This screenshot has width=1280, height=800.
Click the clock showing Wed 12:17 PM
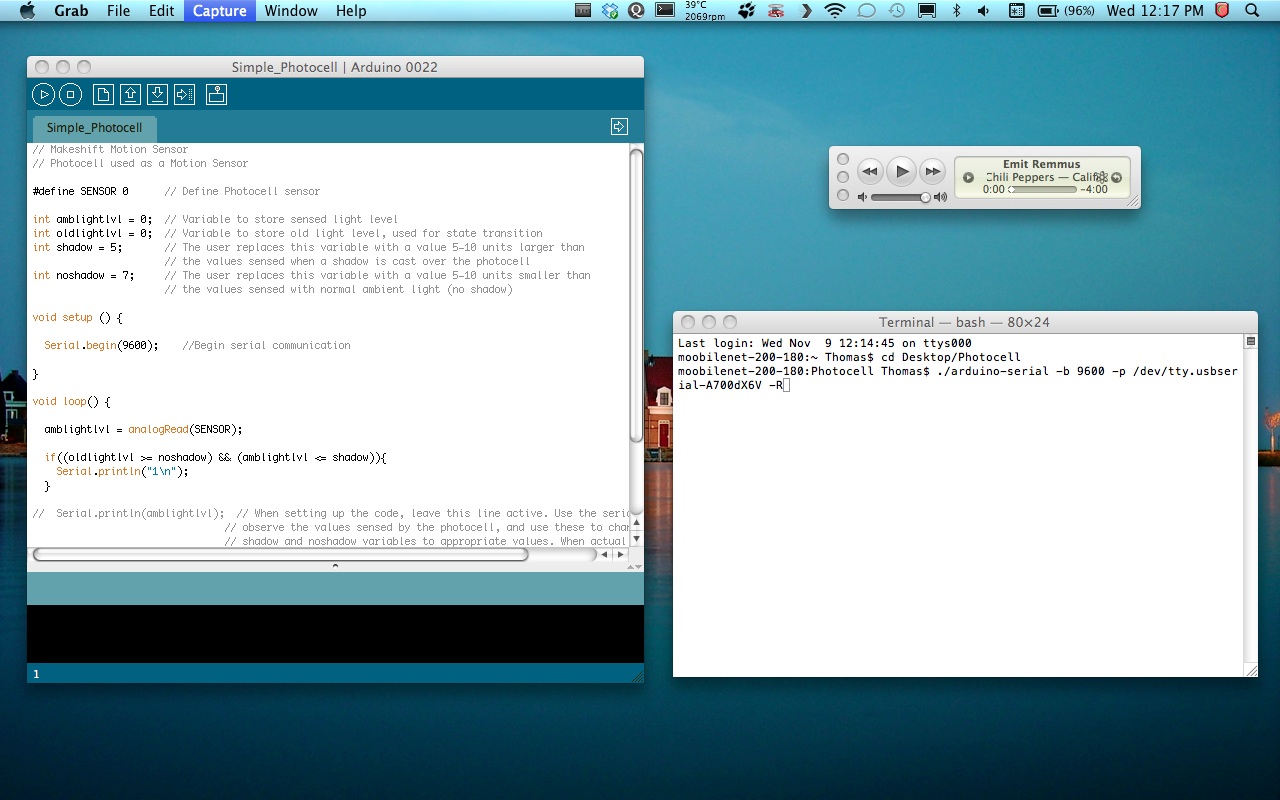(1155, 11)
